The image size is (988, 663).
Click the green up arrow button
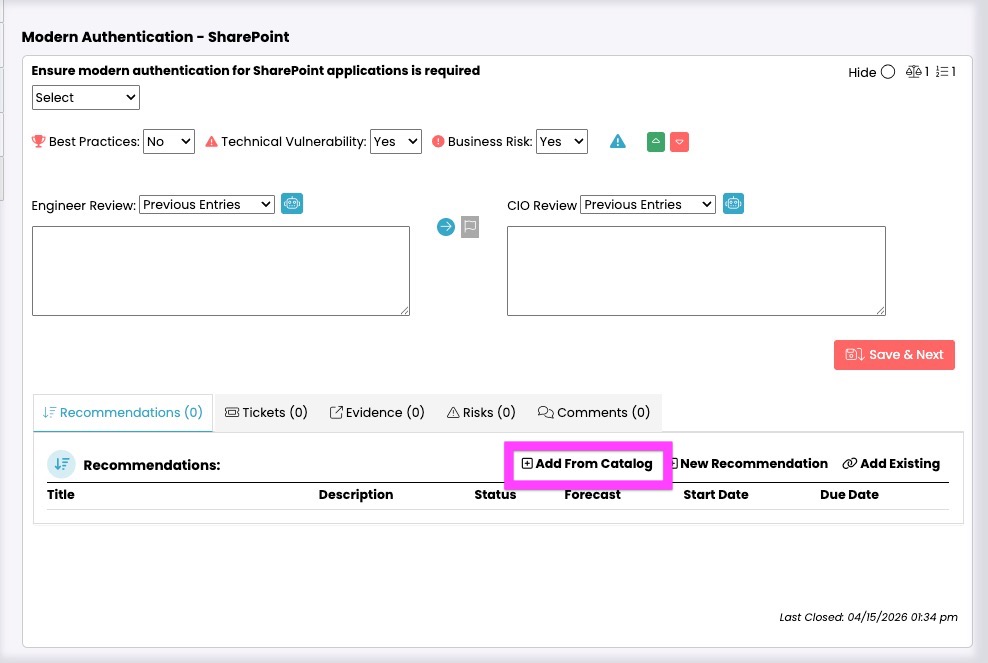click(x=656, y=142)
